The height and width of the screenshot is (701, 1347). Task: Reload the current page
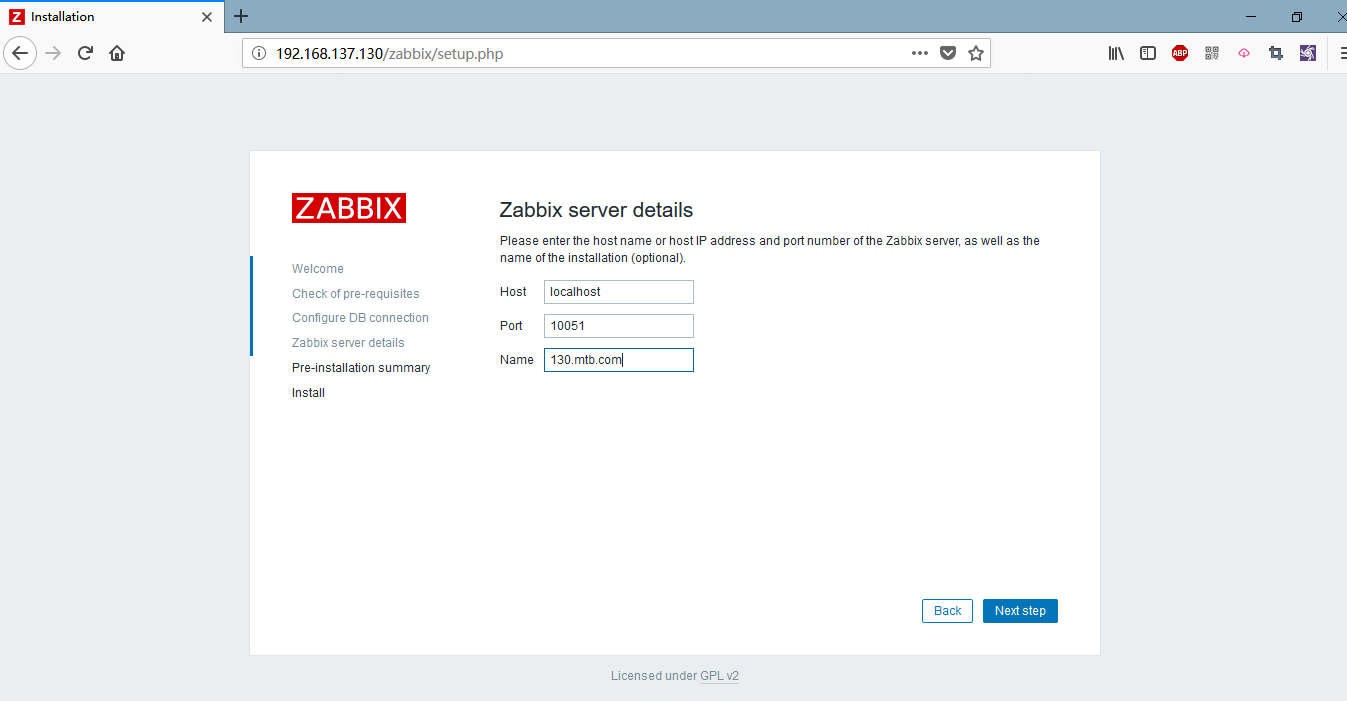(x=85, y=53)
